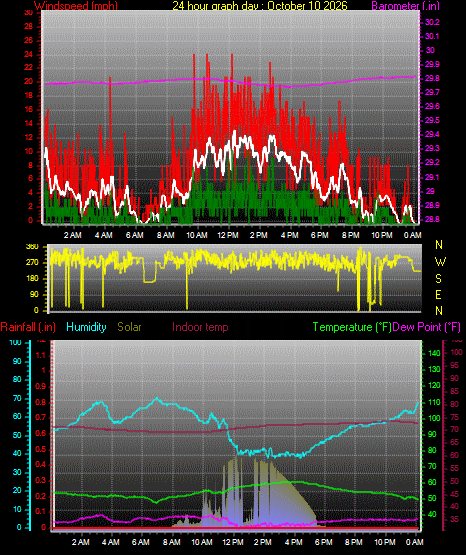Click the Dew Point (°F) legend label
Viewport: 466px width, 555px height.
426,327
